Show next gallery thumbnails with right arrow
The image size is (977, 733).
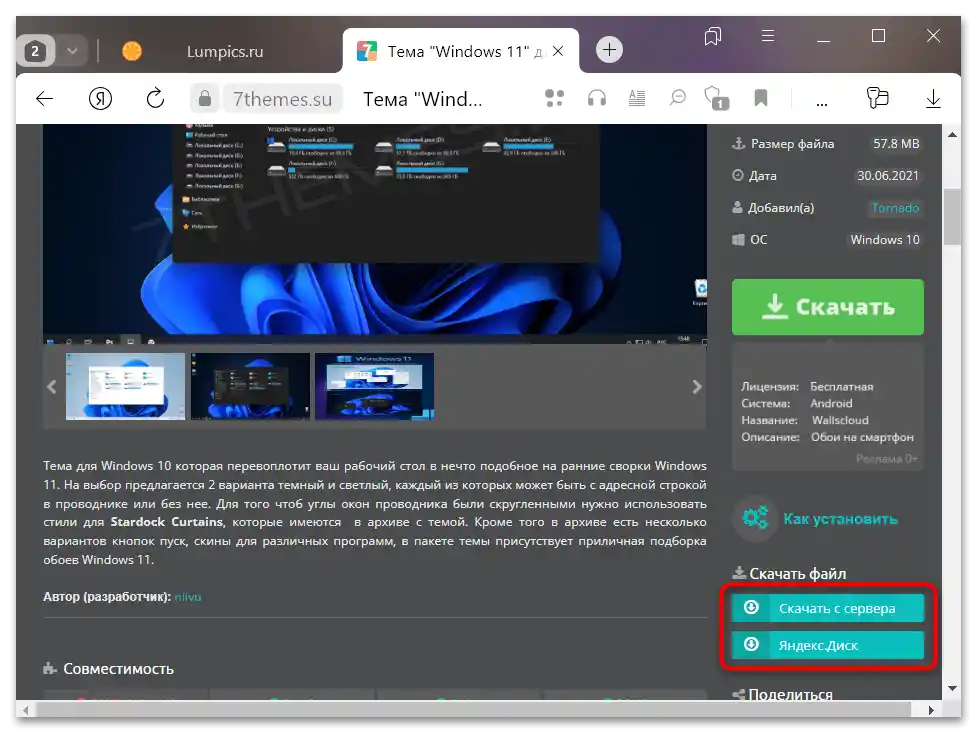697,387
